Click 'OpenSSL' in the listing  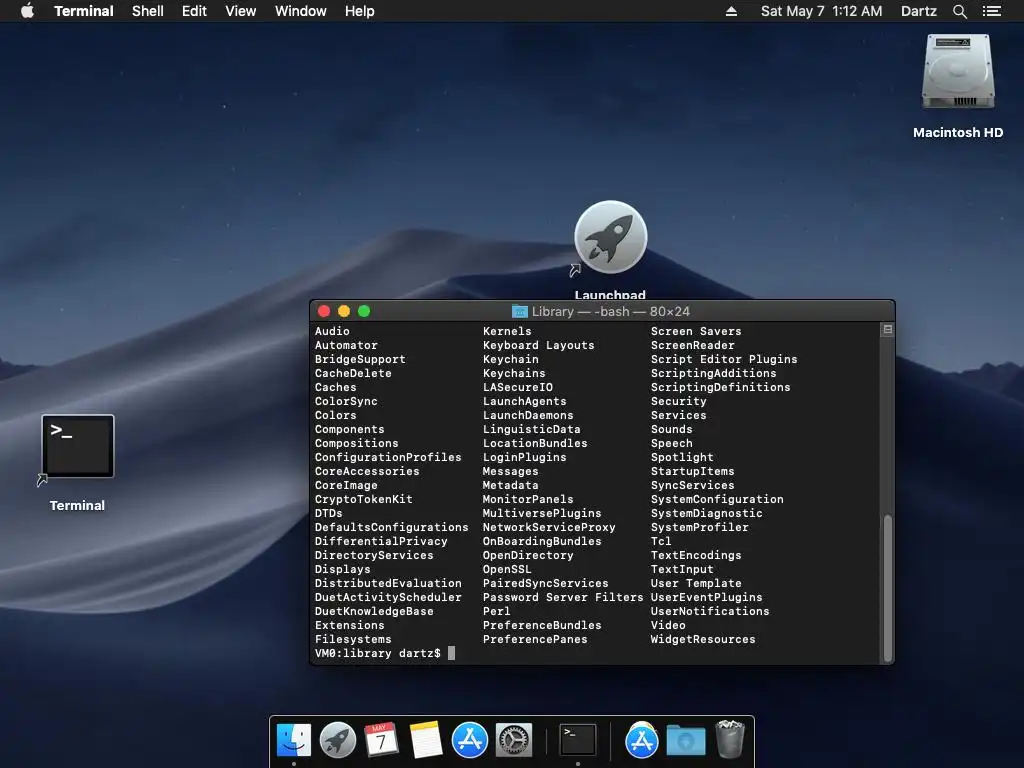coord(507,569)
